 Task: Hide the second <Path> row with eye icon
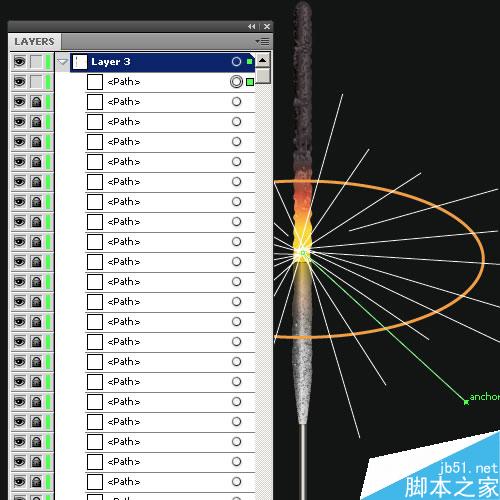tap(20, 102)
